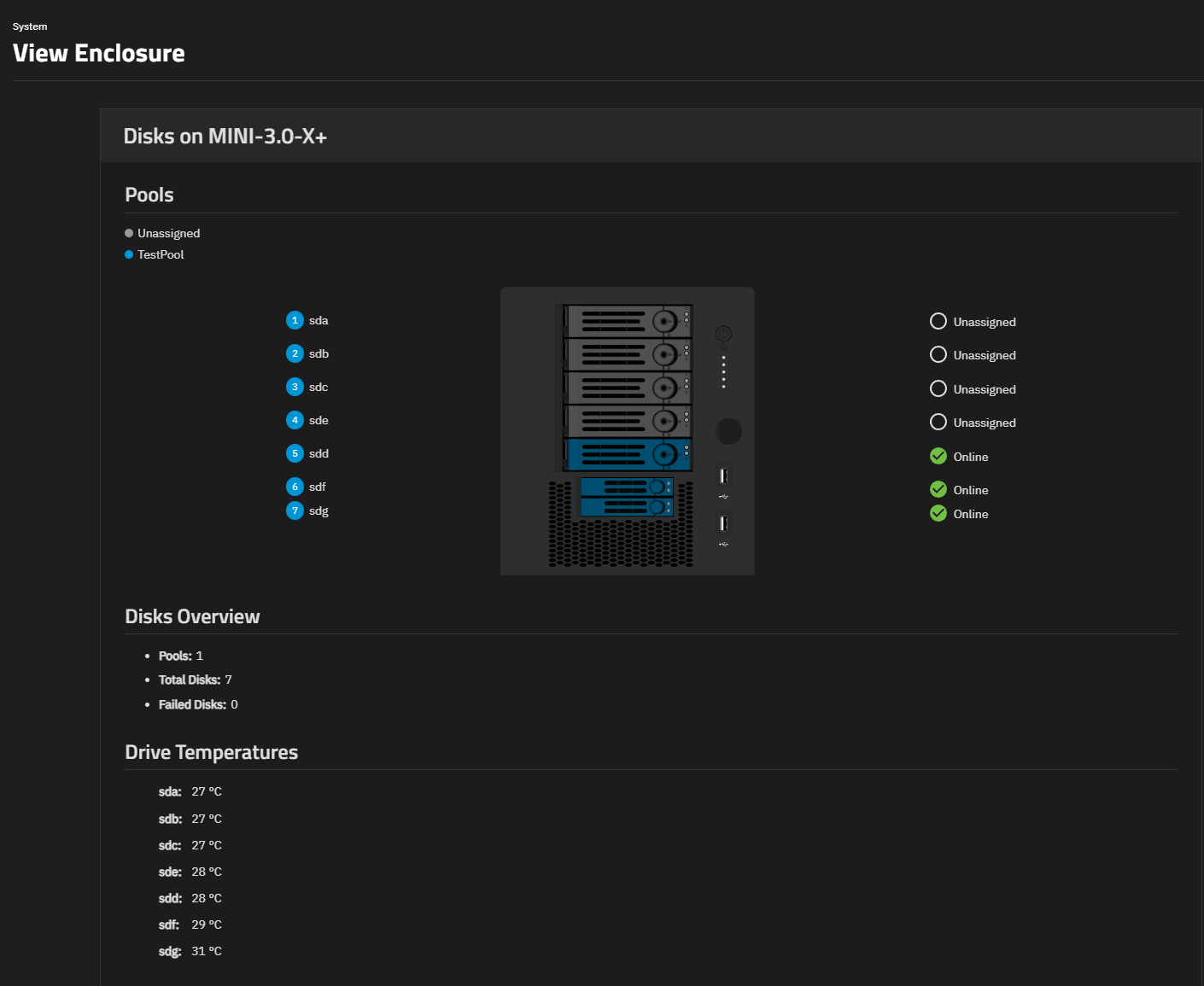Select the number 7 badge for sdg
This screenshot has height=986, width=1204.
[295, 511]
